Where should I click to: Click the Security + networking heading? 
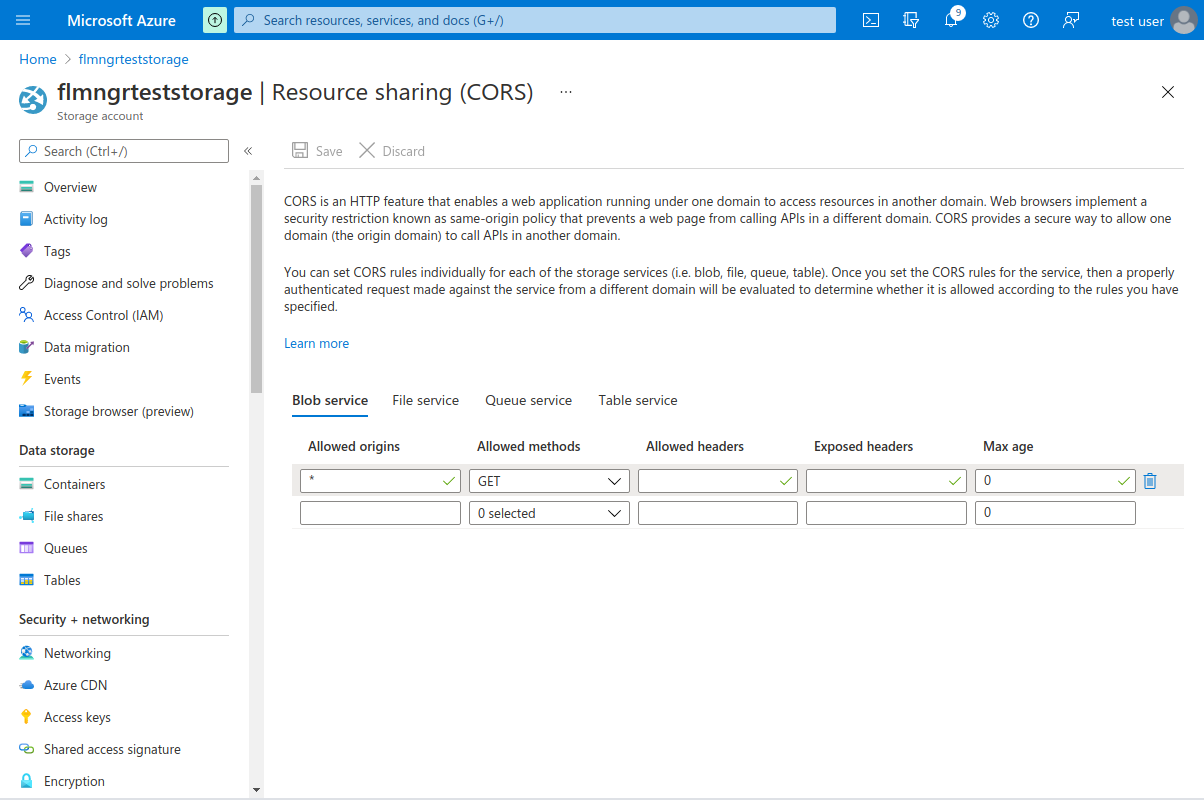pyautogui.click(x=84, y=619)
